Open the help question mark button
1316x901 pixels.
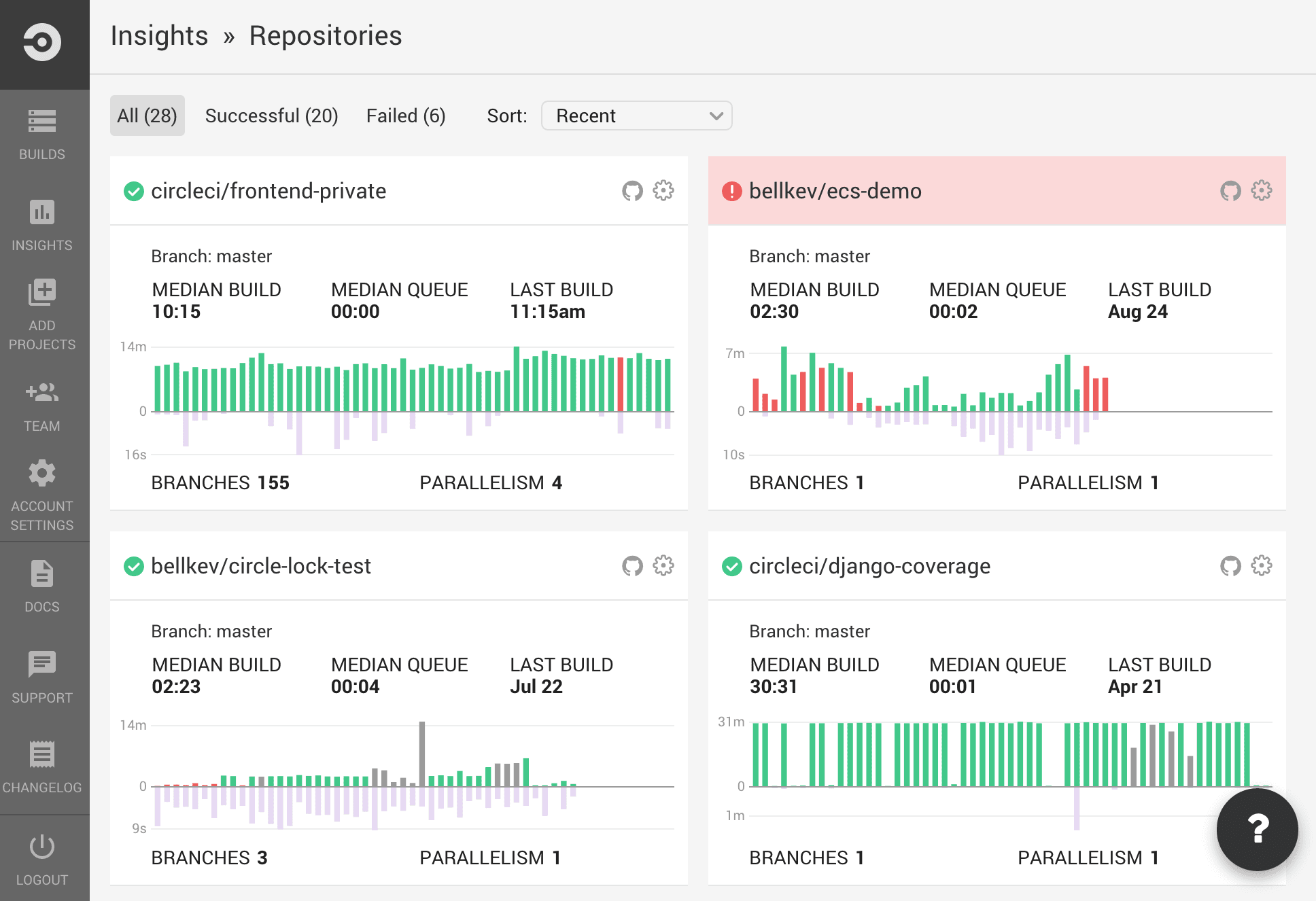(1258, 830)
